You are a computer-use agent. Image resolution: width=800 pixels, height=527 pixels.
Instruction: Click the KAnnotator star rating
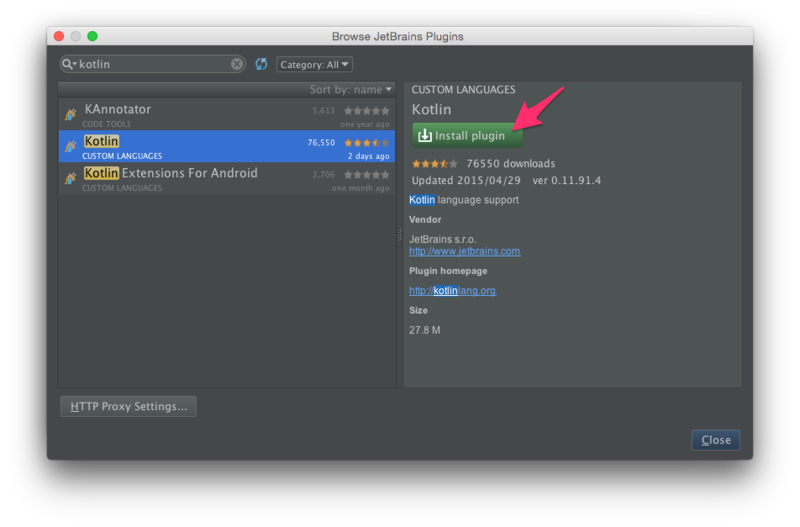pyautogui.click(x=366, y=111)
